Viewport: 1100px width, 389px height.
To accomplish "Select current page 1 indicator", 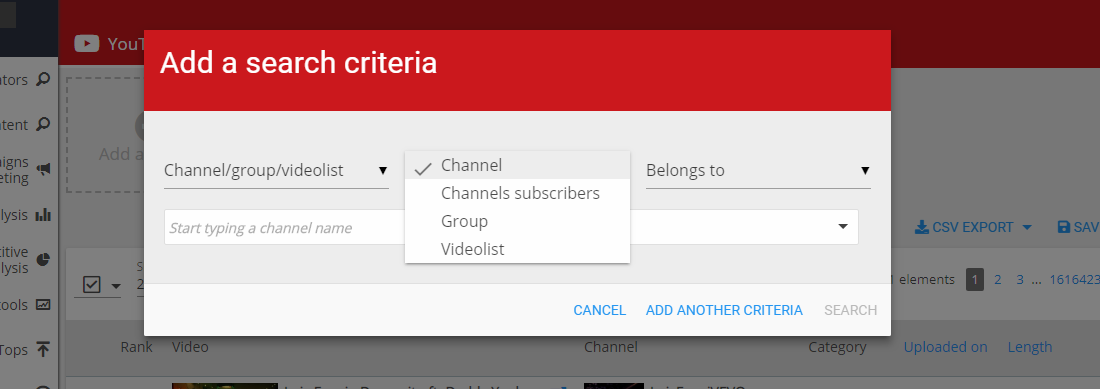I will (x=974, y=280).
